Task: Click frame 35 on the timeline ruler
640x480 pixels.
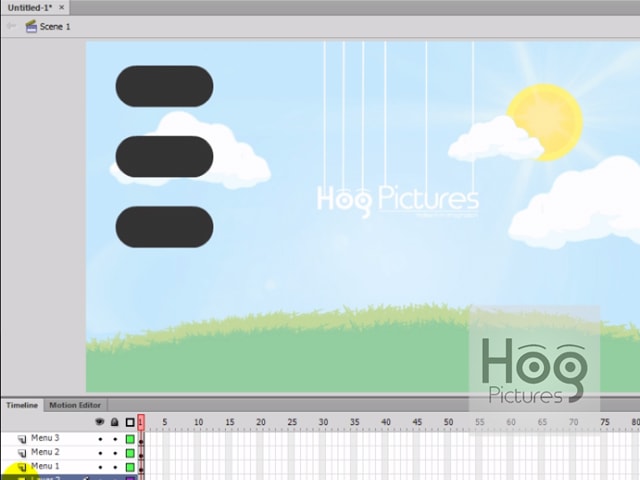Action: click(355, 422)
